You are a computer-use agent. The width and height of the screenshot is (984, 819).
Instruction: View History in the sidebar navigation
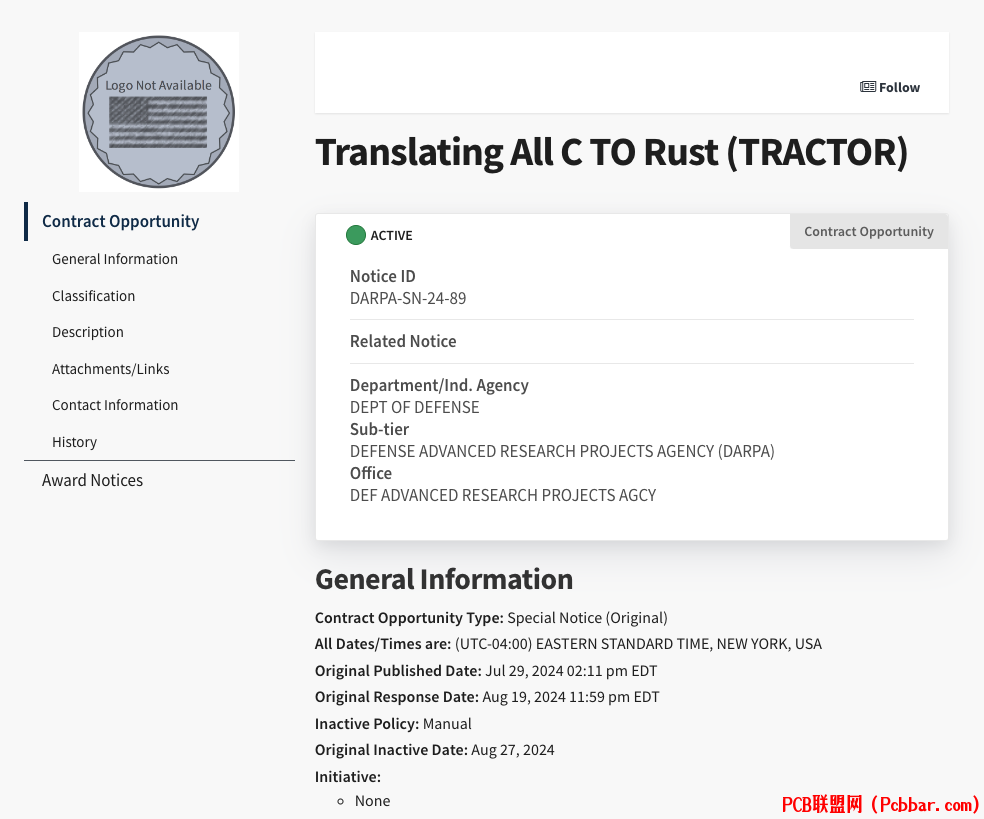pos(75,442)
